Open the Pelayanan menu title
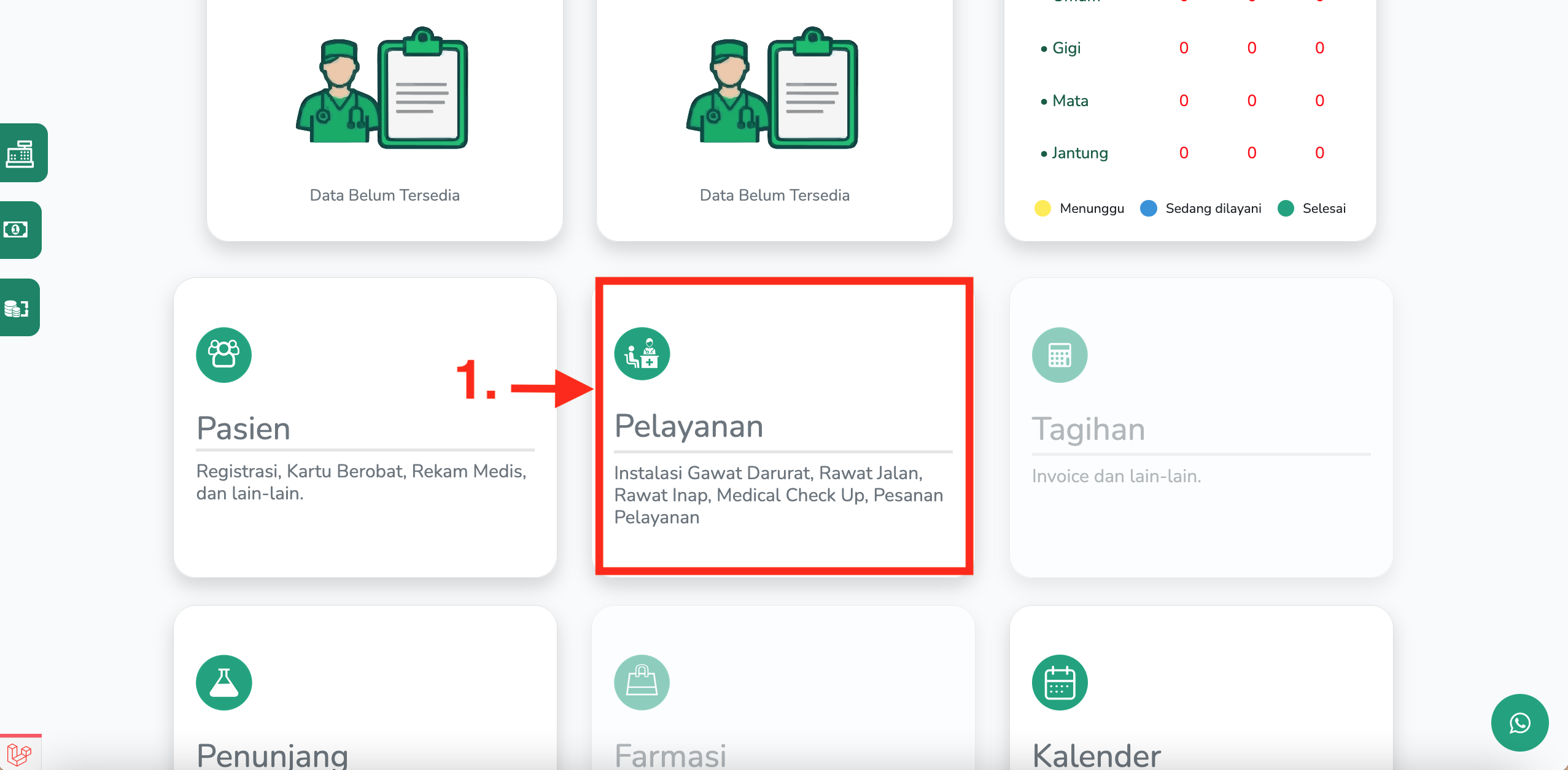Screen dimensions: 1568x770 pyautogui.click(x=688, y=426)
